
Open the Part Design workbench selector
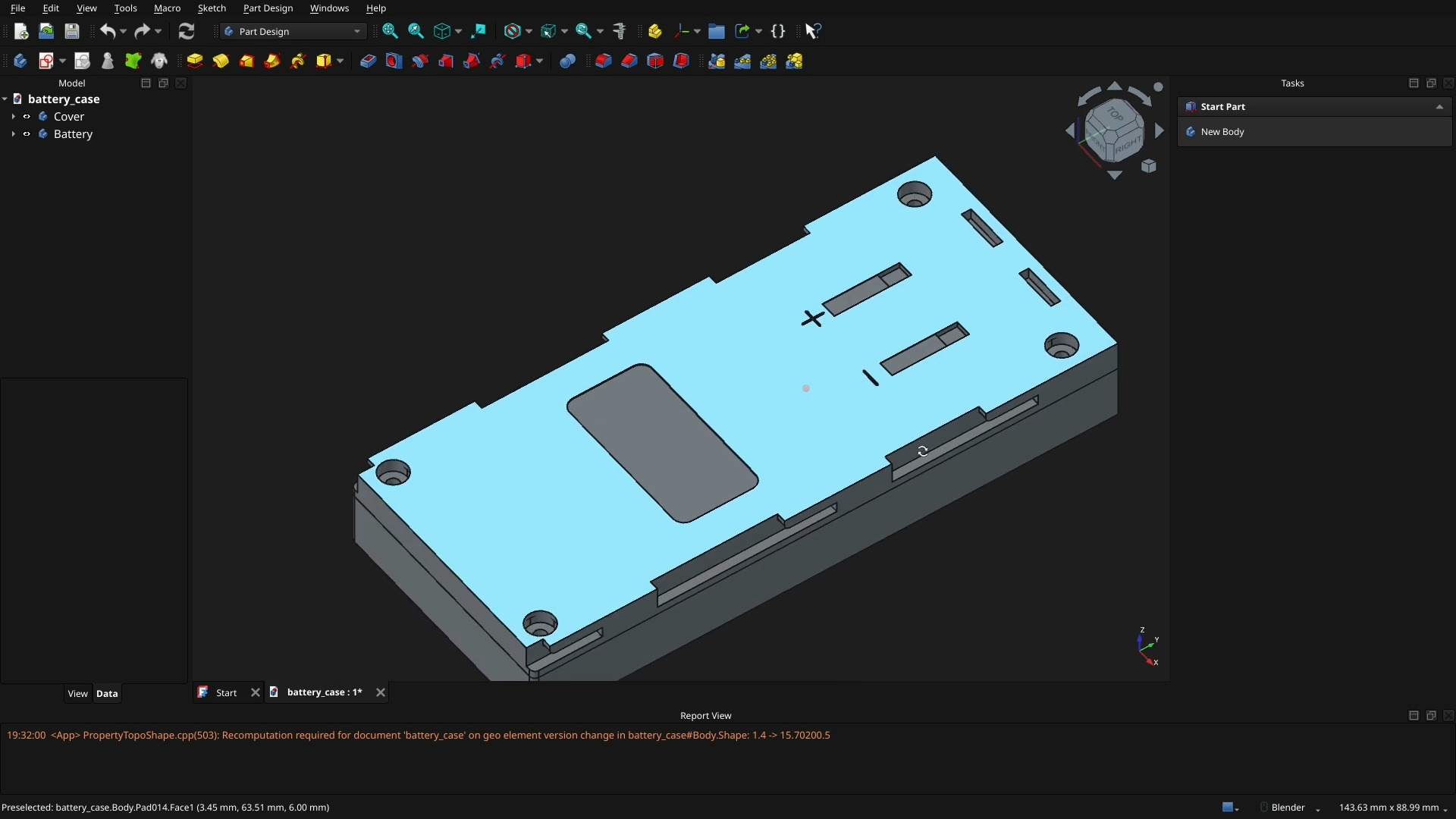292,32
